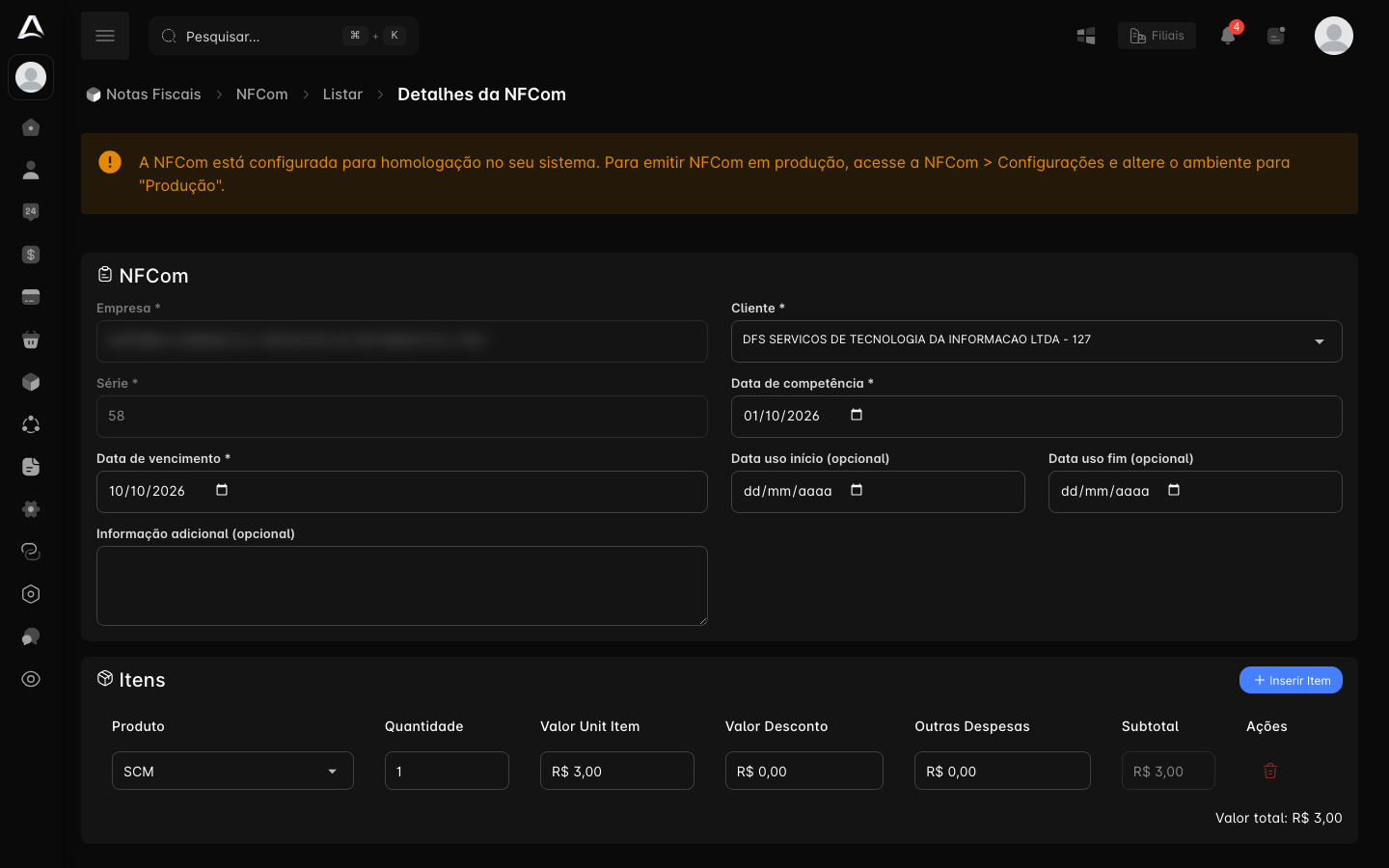
Task: Open calendar picker for Data de competência
Action: [x=857, y=415]
